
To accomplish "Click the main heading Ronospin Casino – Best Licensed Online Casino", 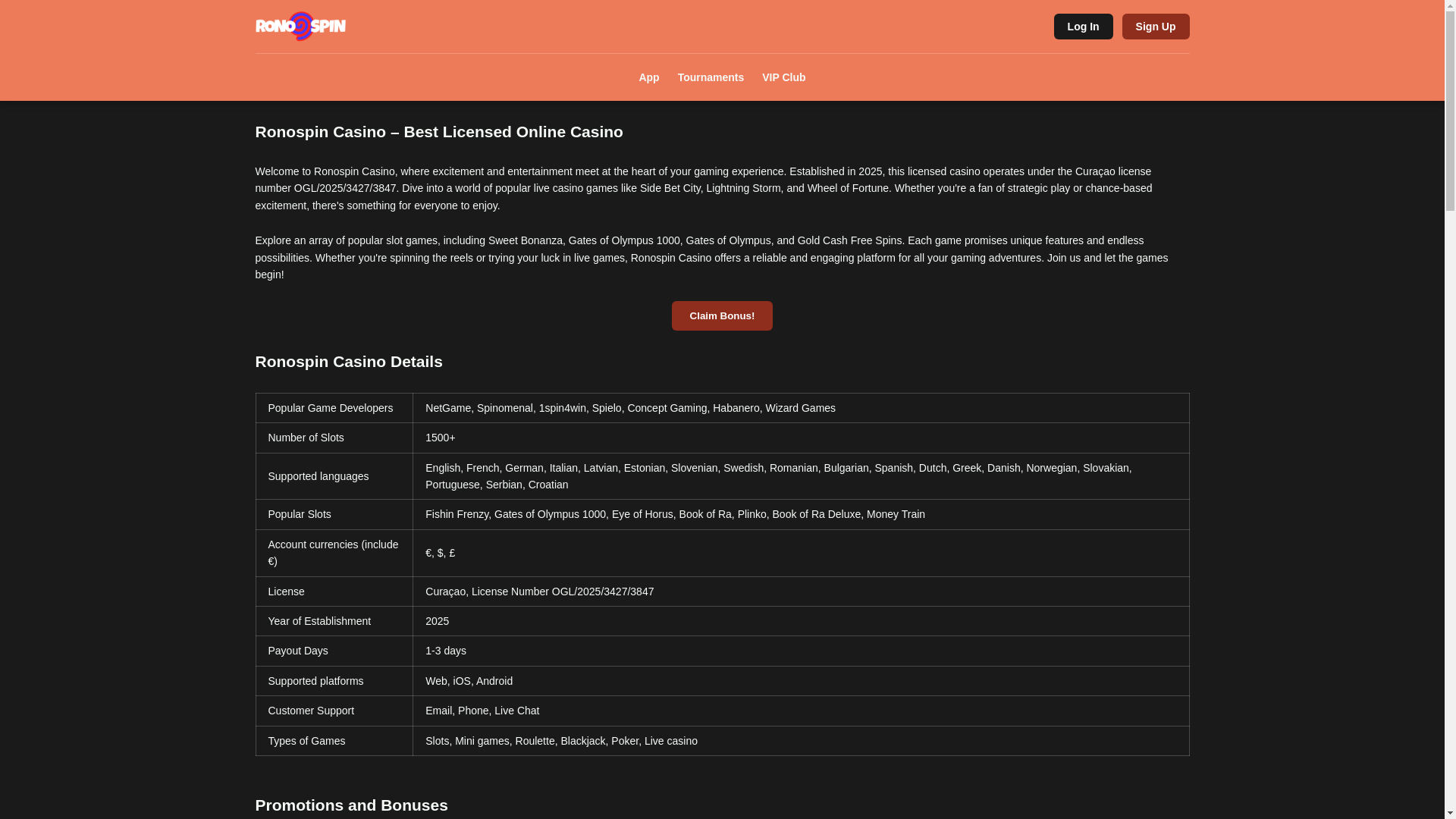I will pos(439,132).
